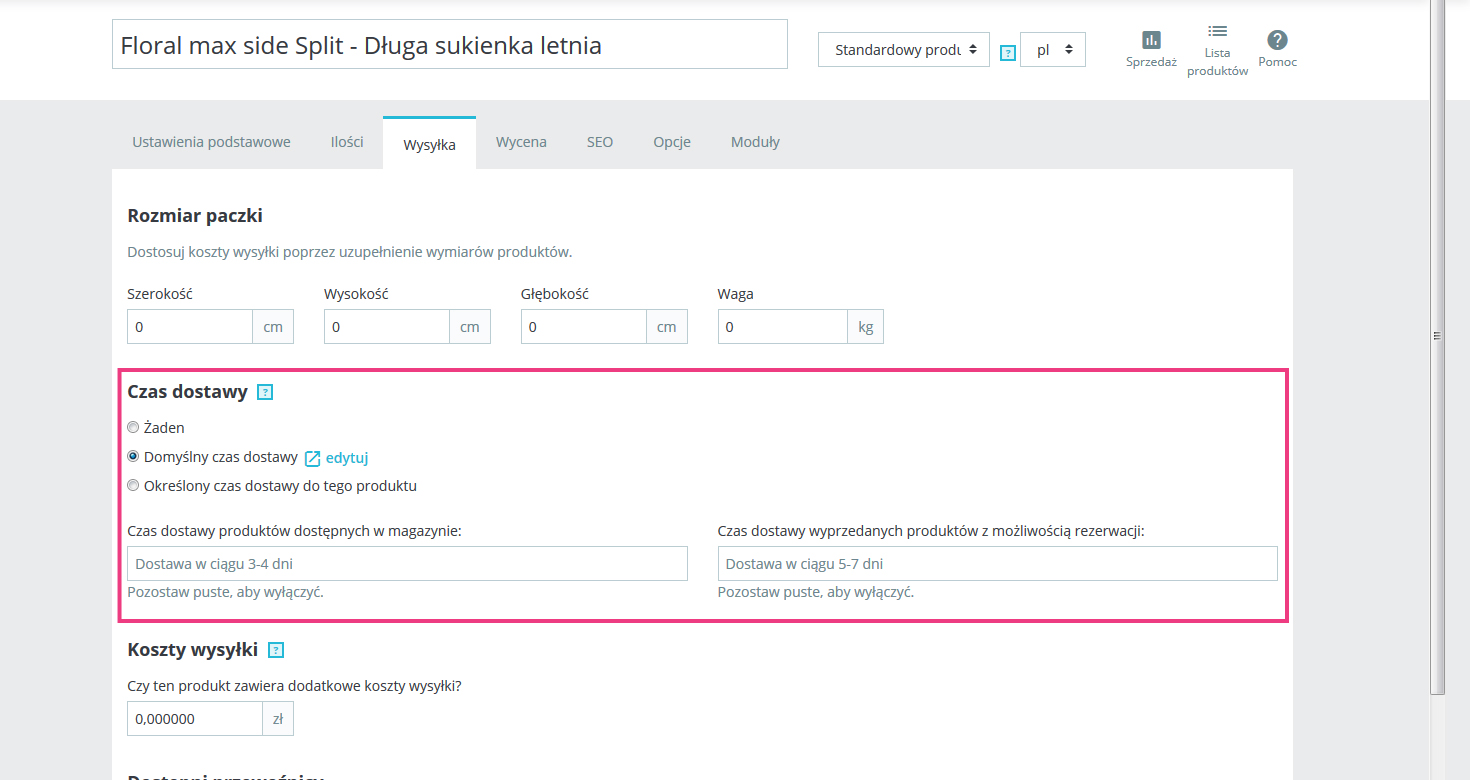Select the Żaden radio button
This screenshot has height=780, width=1470.
tap(133, 427)
